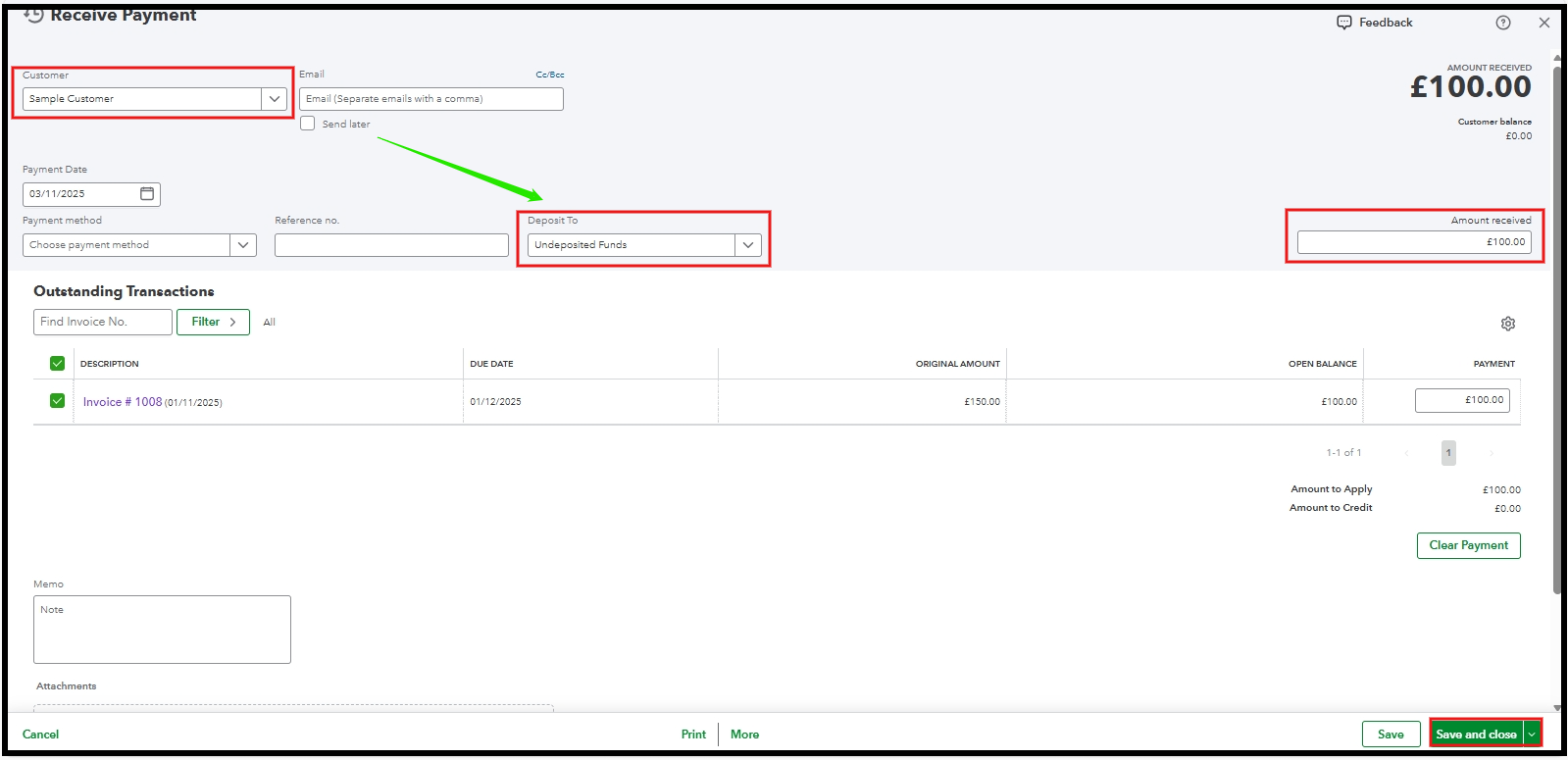1568x760 pixels.
Task: Close the Receive Payment window
Action: [1544, 23]
